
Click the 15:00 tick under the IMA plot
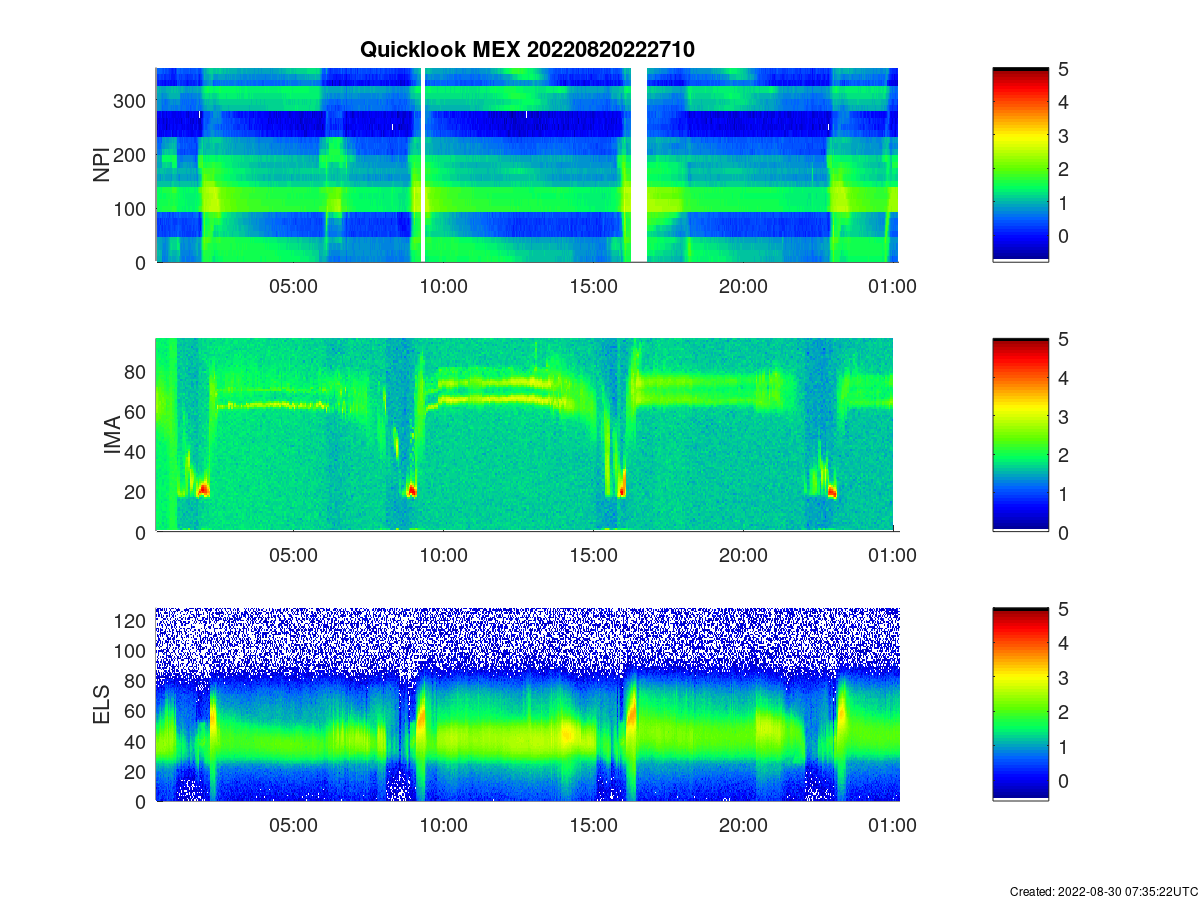[x=593, y=556]
